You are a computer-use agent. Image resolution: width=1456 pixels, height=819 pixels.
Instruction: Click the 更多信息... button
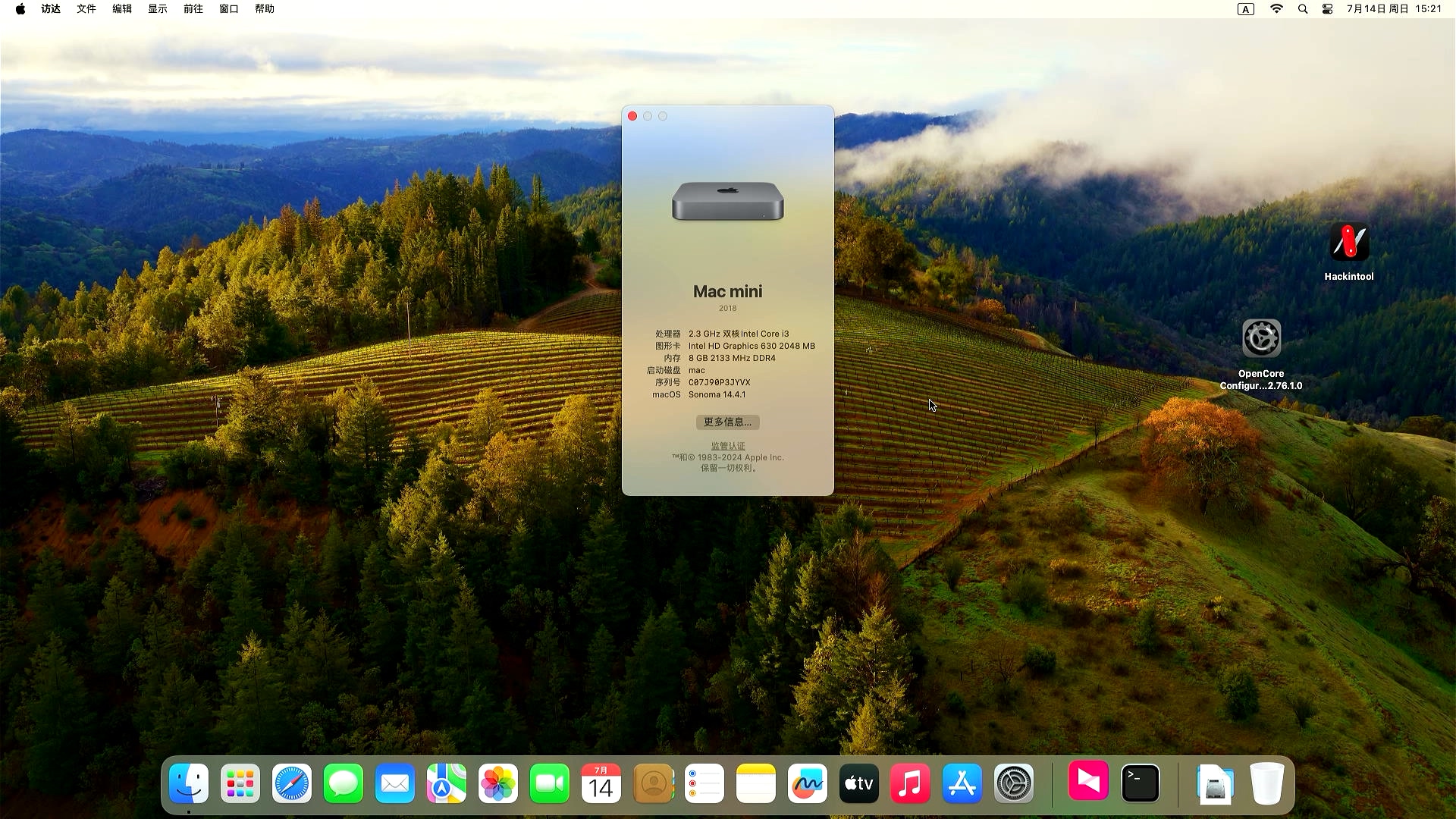pos(728,422)
